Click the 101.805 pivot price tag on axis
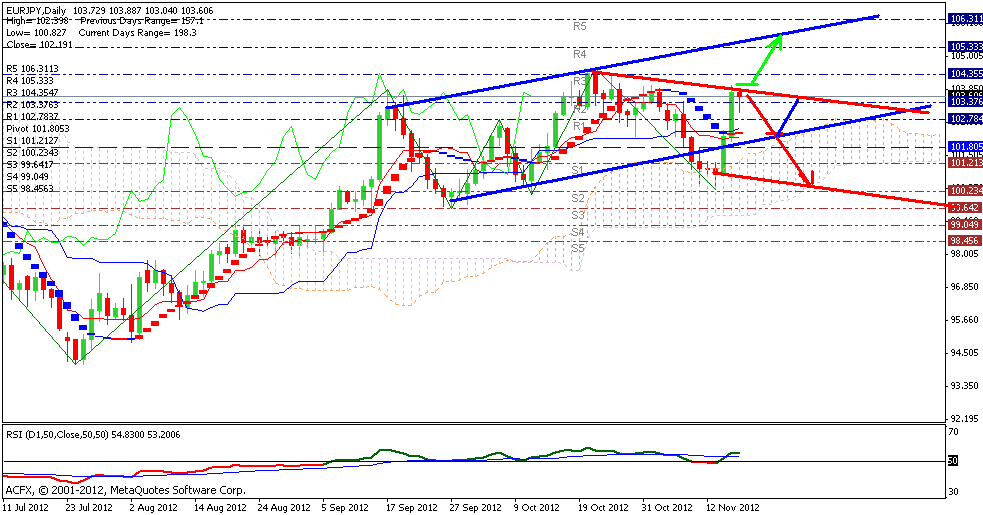Screen dimensions: 983x515 [963, 147]
